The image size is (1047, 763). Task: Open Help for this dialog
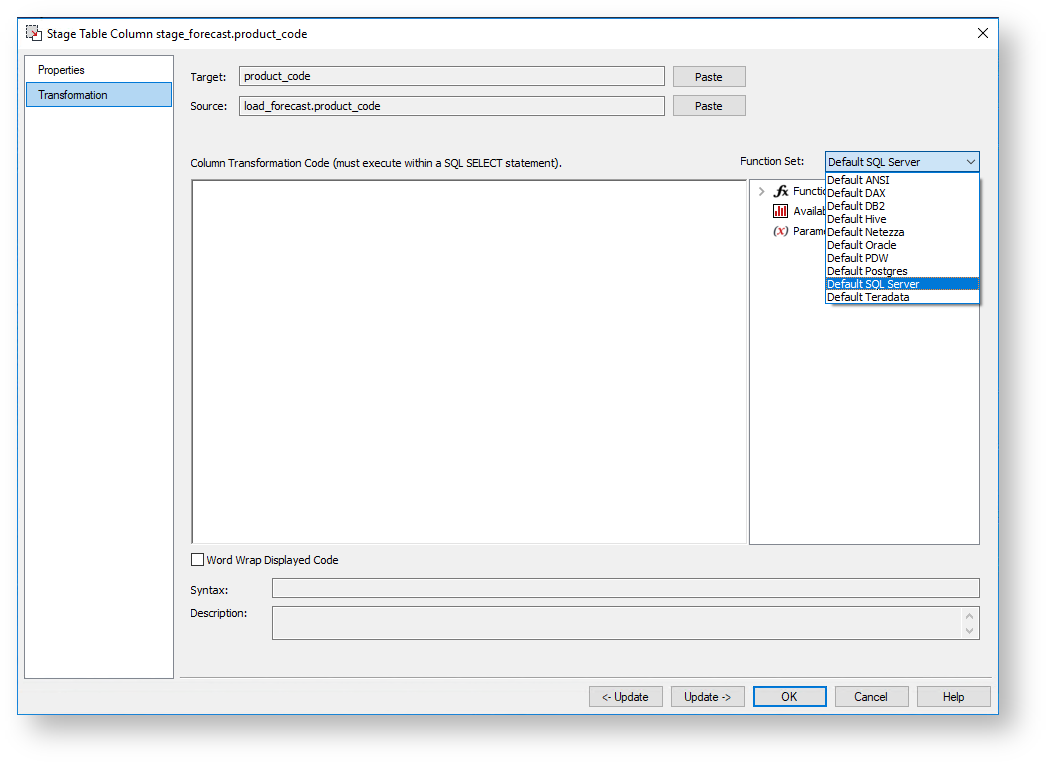click(953, 696)
